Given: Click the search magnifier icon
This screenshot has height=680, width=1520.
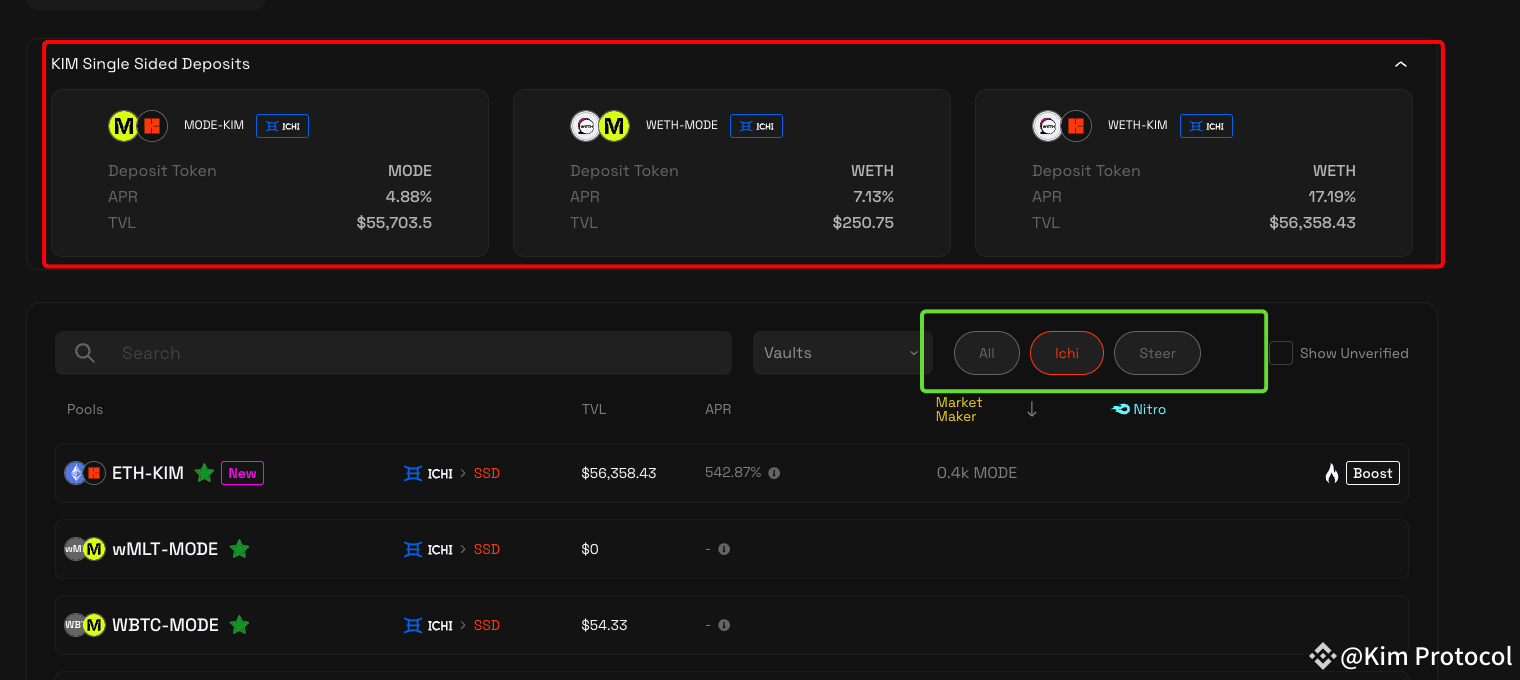Looking at the screenshot, I should (85, 353).
